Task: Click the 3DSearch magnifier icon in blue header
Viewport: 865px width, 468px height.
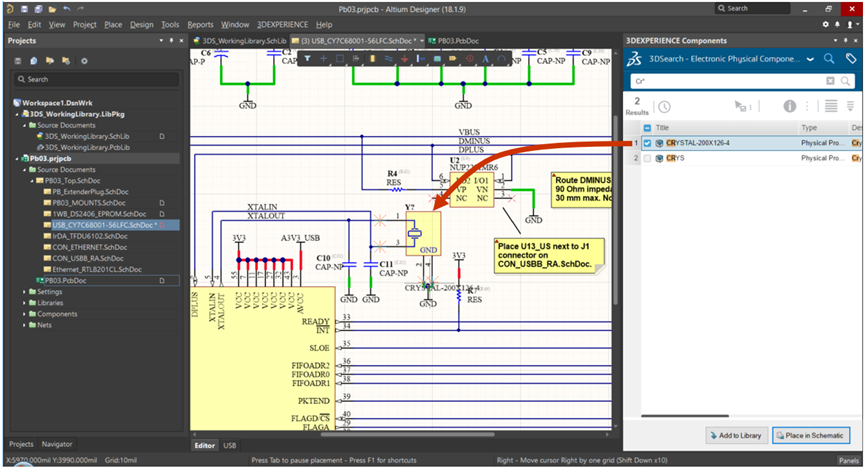Action: pos(829,58)
